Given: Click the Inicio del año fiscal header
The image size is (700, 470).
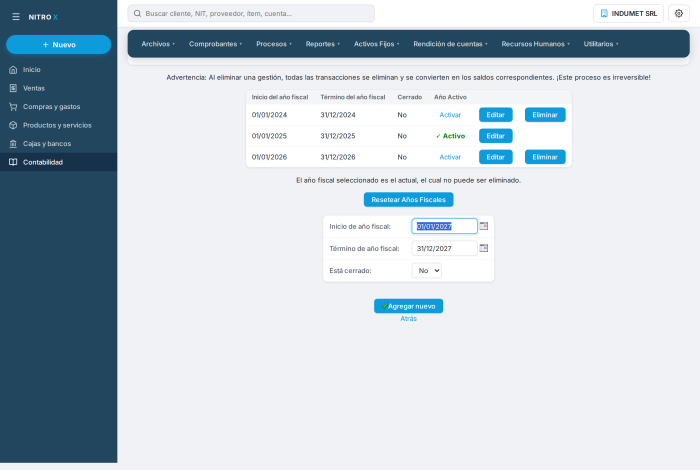Looking at the screenshot, I should [x=280, y=97].
